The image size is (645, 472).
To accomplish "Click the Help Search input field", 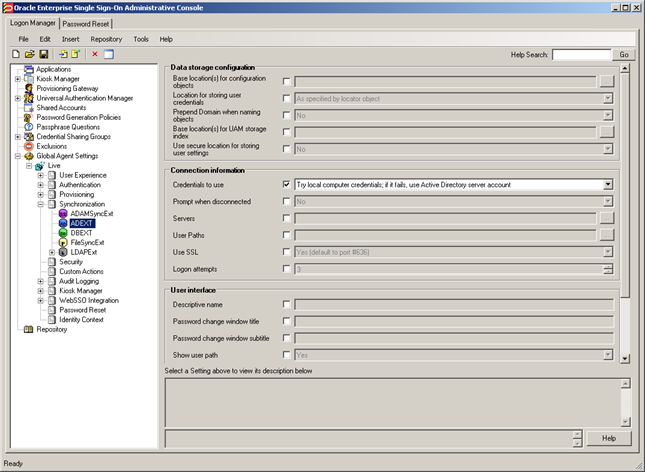I will click(x=581, y=54).
